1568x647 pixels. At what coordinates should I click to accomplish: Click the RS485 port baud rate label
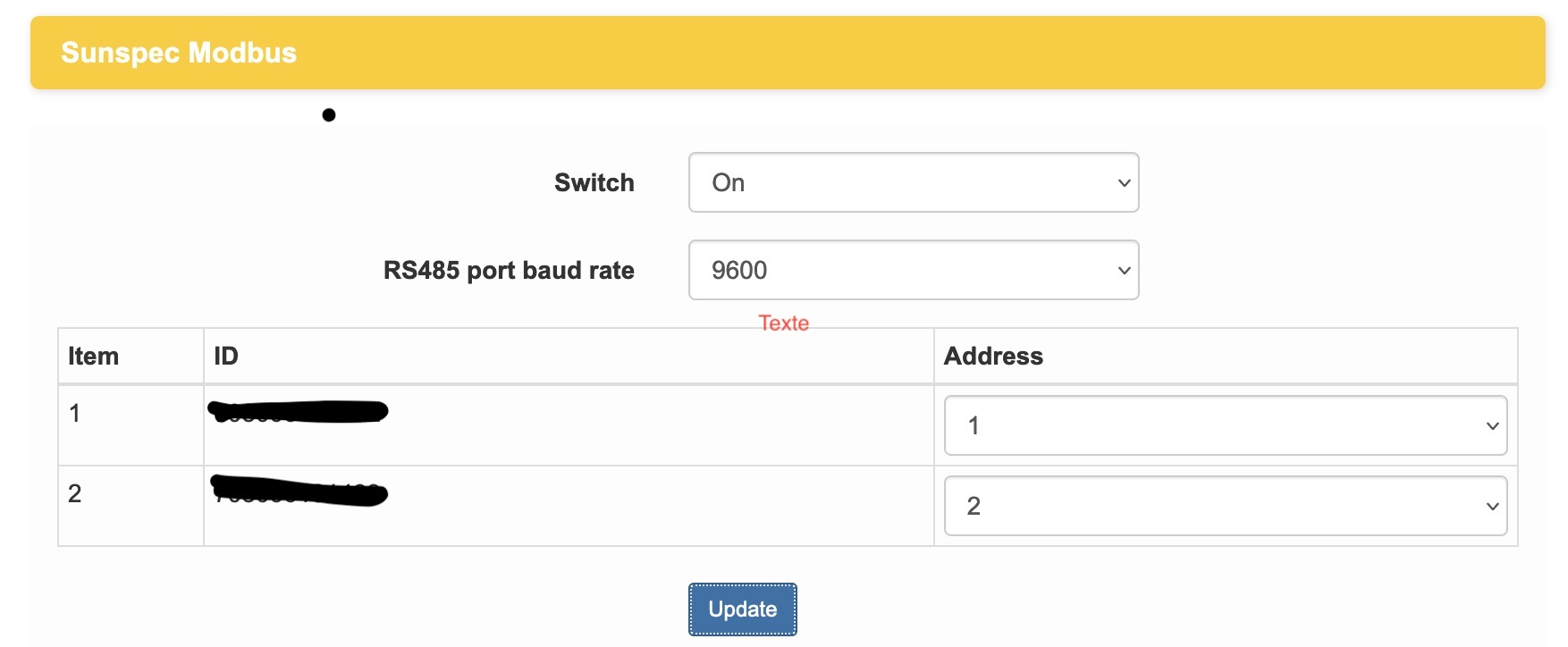coord(509,270)
